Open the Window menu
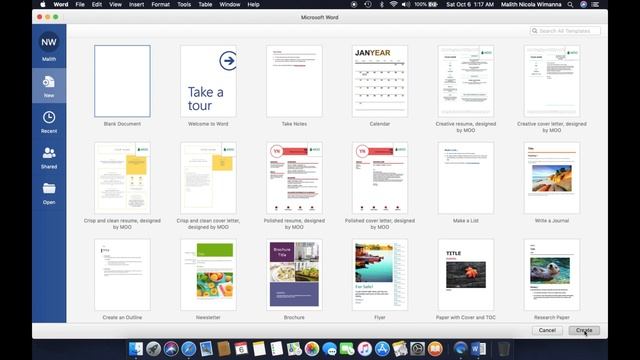Viewport: 640px width, 360px height. pos(230,4)
